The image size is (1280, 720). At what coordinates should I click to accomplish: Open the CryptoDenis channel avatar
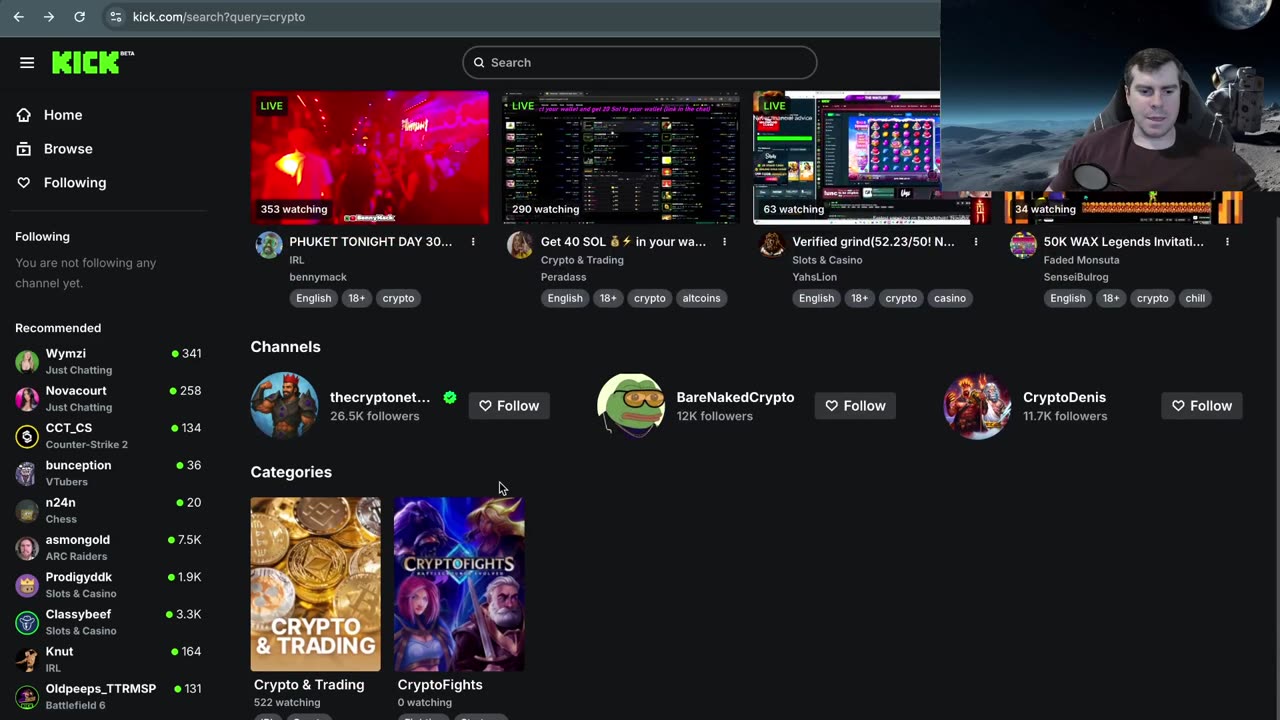pos(977,406)
